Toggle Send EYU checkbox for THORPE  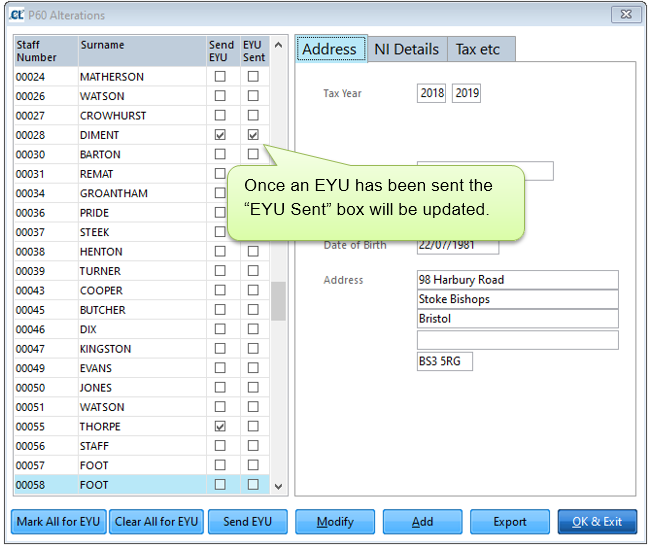click(220, 426)
